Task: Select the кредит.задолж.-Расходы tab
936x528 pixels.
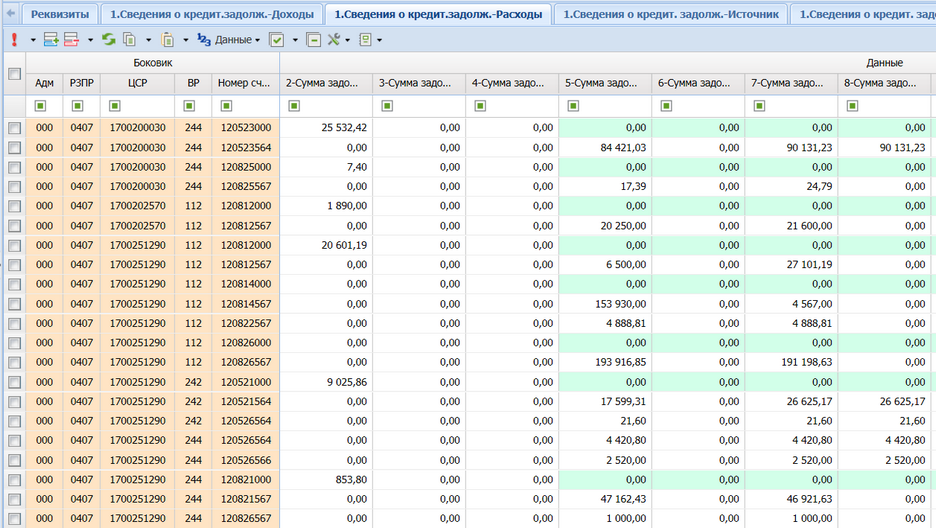Action: (438, 14)
